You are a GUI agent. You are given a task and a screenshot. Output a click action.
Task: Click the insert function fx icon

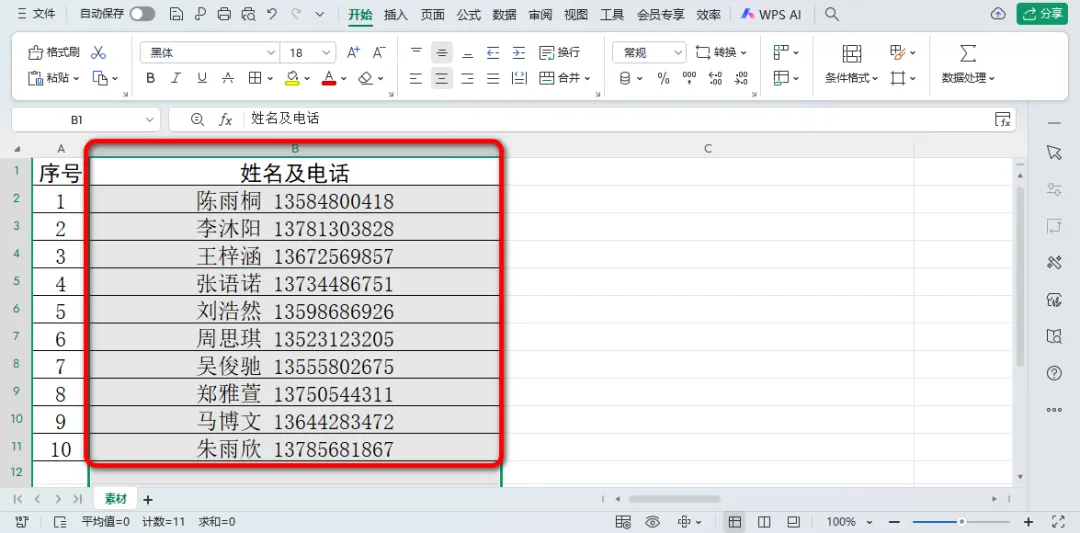coord(225,120)
